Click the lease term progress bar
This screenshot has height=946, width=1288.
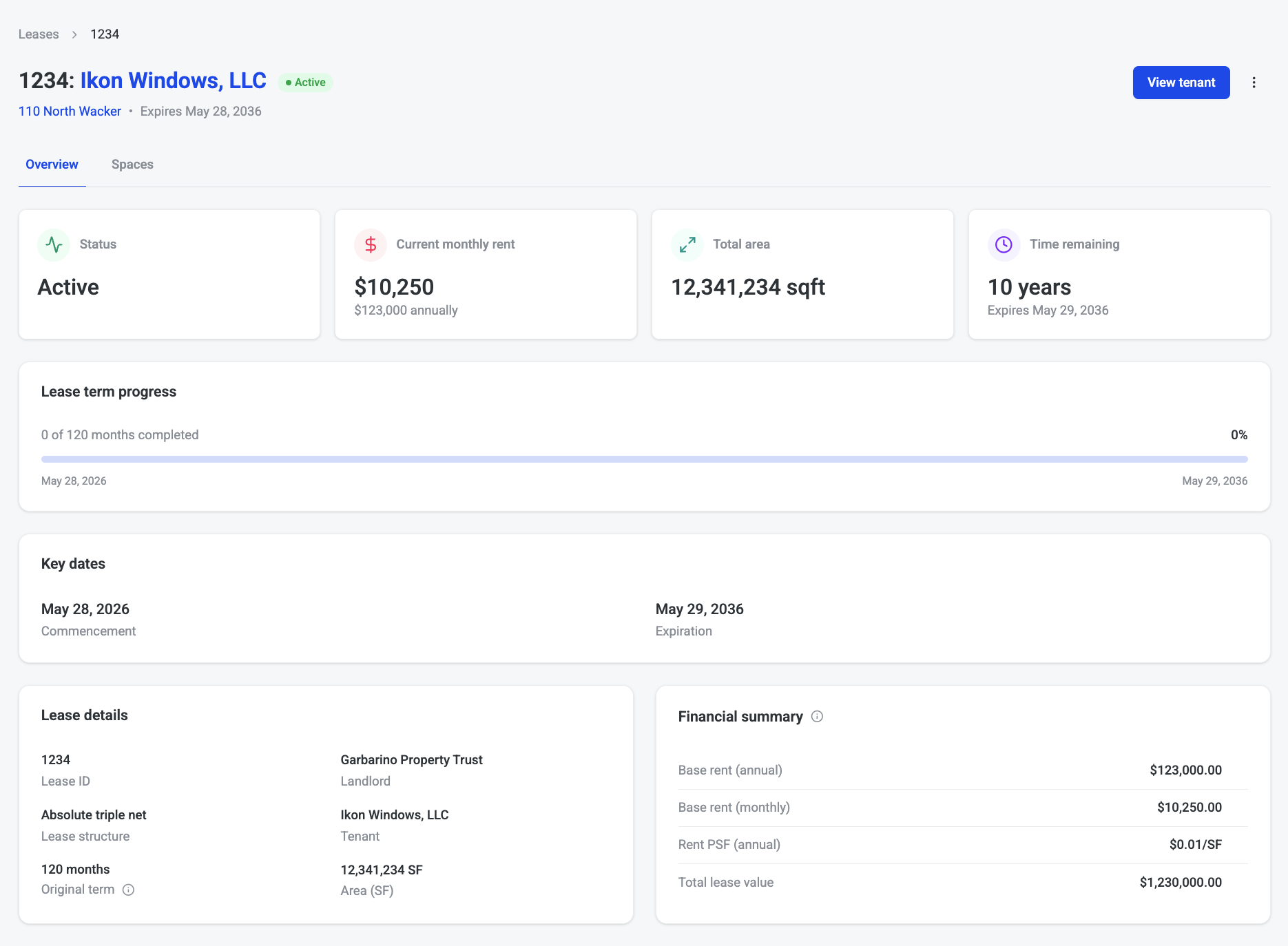(x=644, y=459)
